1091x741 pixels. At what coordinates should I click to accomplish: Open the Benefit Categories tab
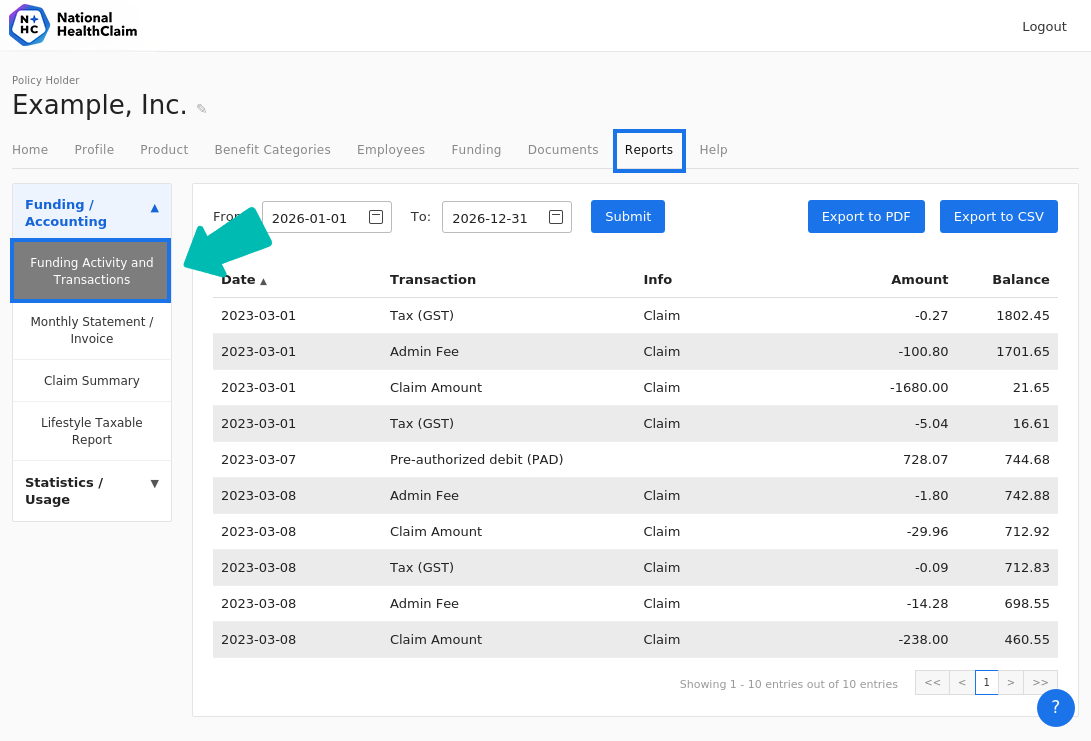pyautogui.click(x=272, y=150)
